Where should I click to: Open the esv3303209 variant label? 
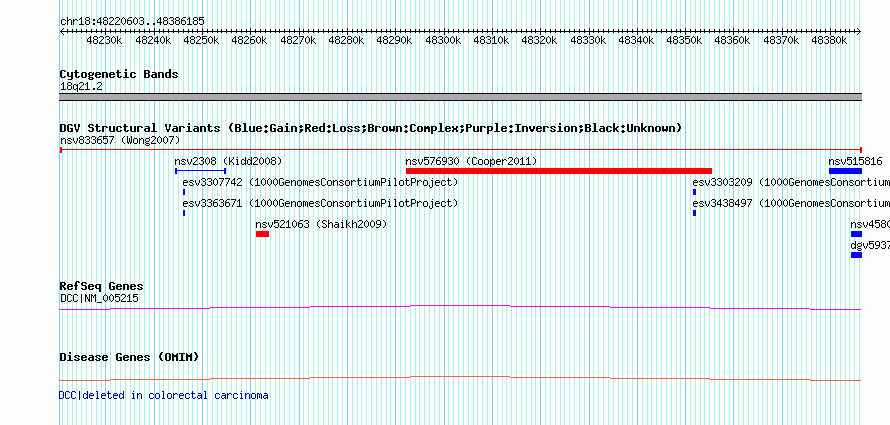[x=791, y=183]
